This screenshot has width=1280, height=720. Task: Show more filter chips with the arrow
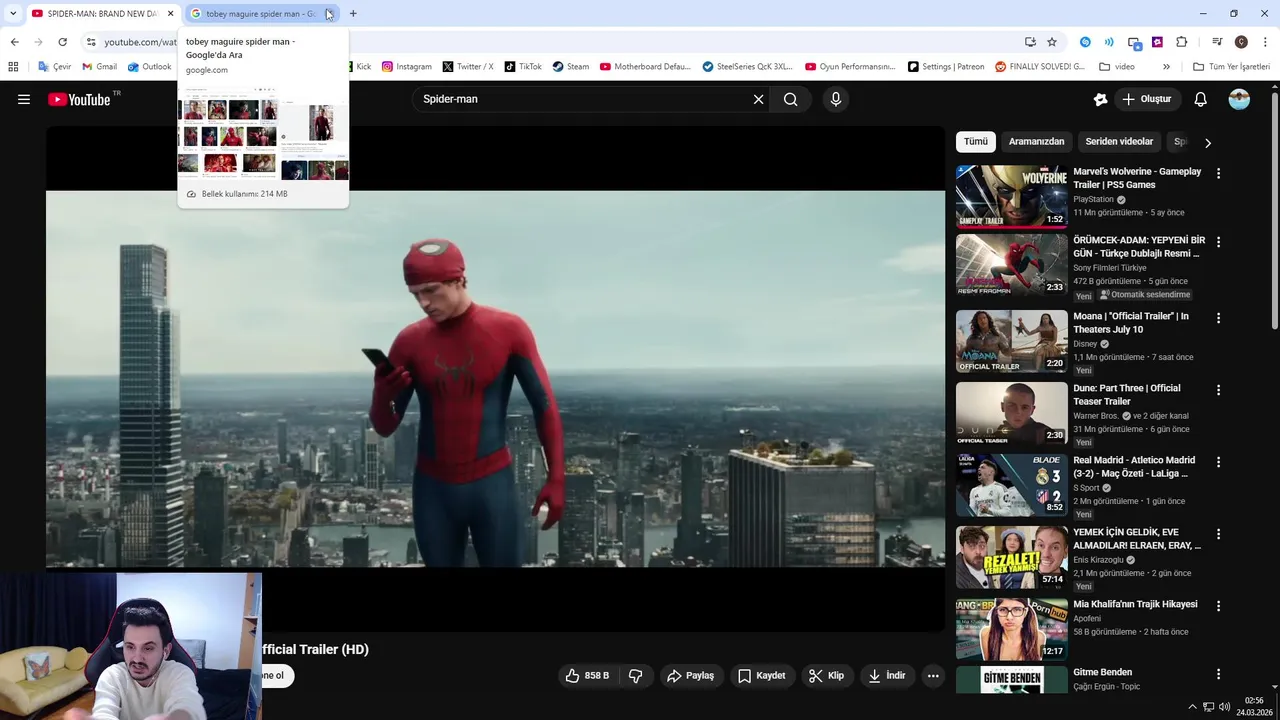(x=1207, y=143)
